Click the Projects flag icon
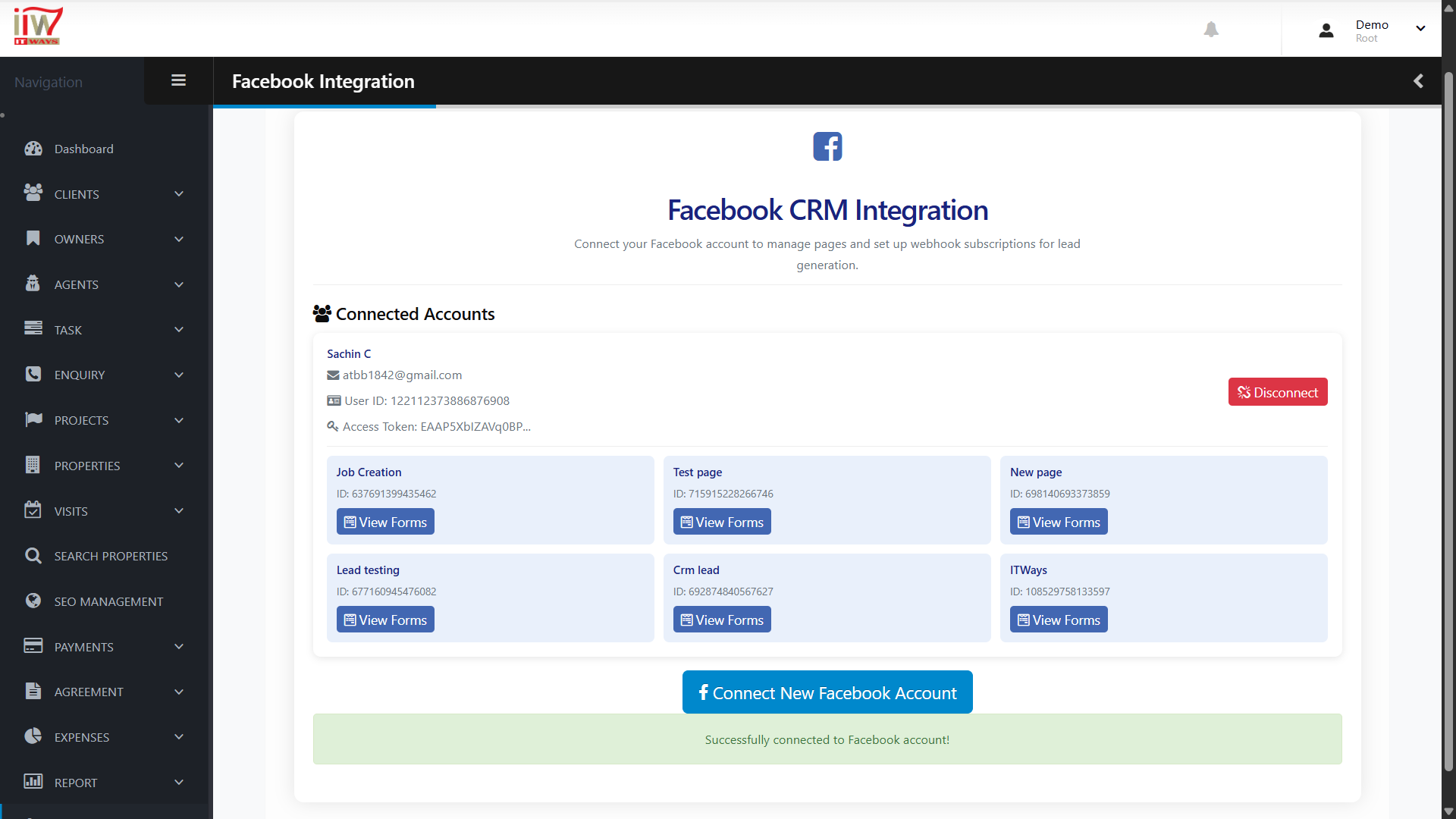Screen dimensions: 1456x819 [33, 419]
